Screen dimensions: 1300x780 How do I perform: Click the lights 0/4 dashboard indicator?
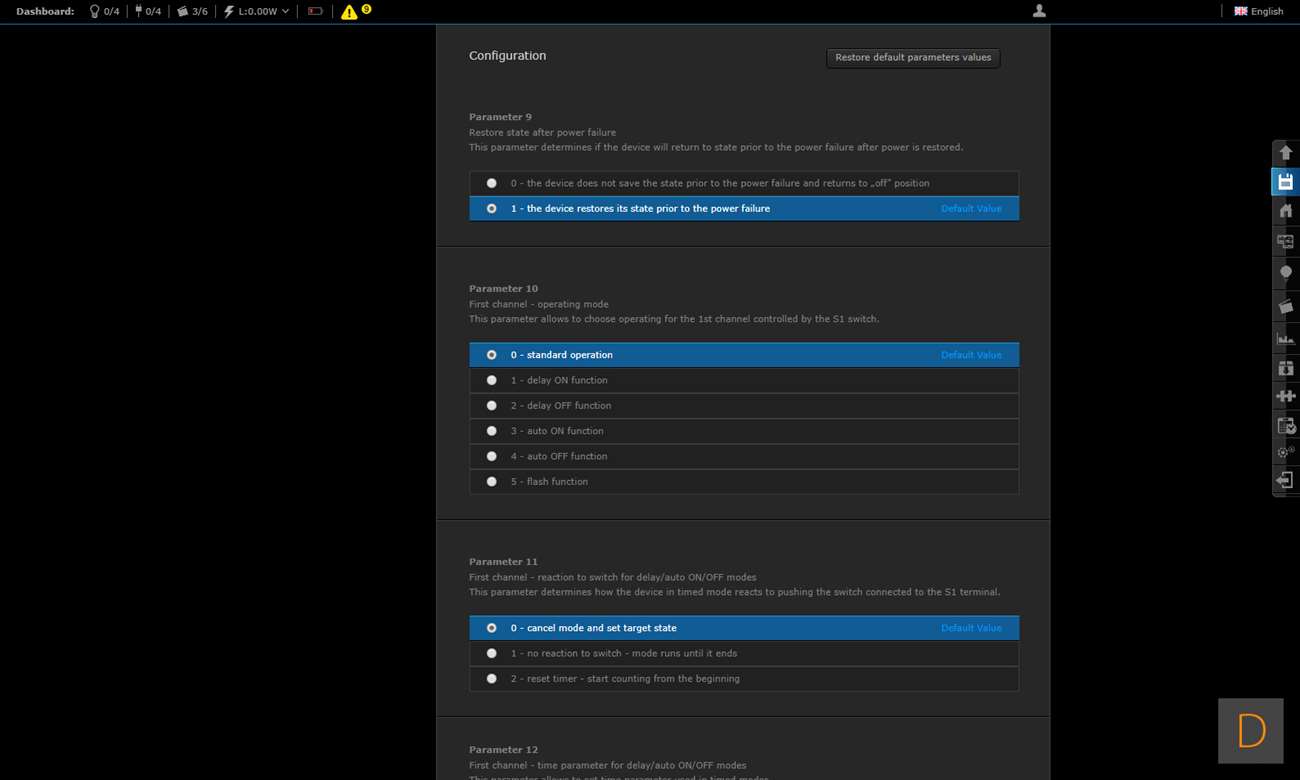tap(104, 12)
